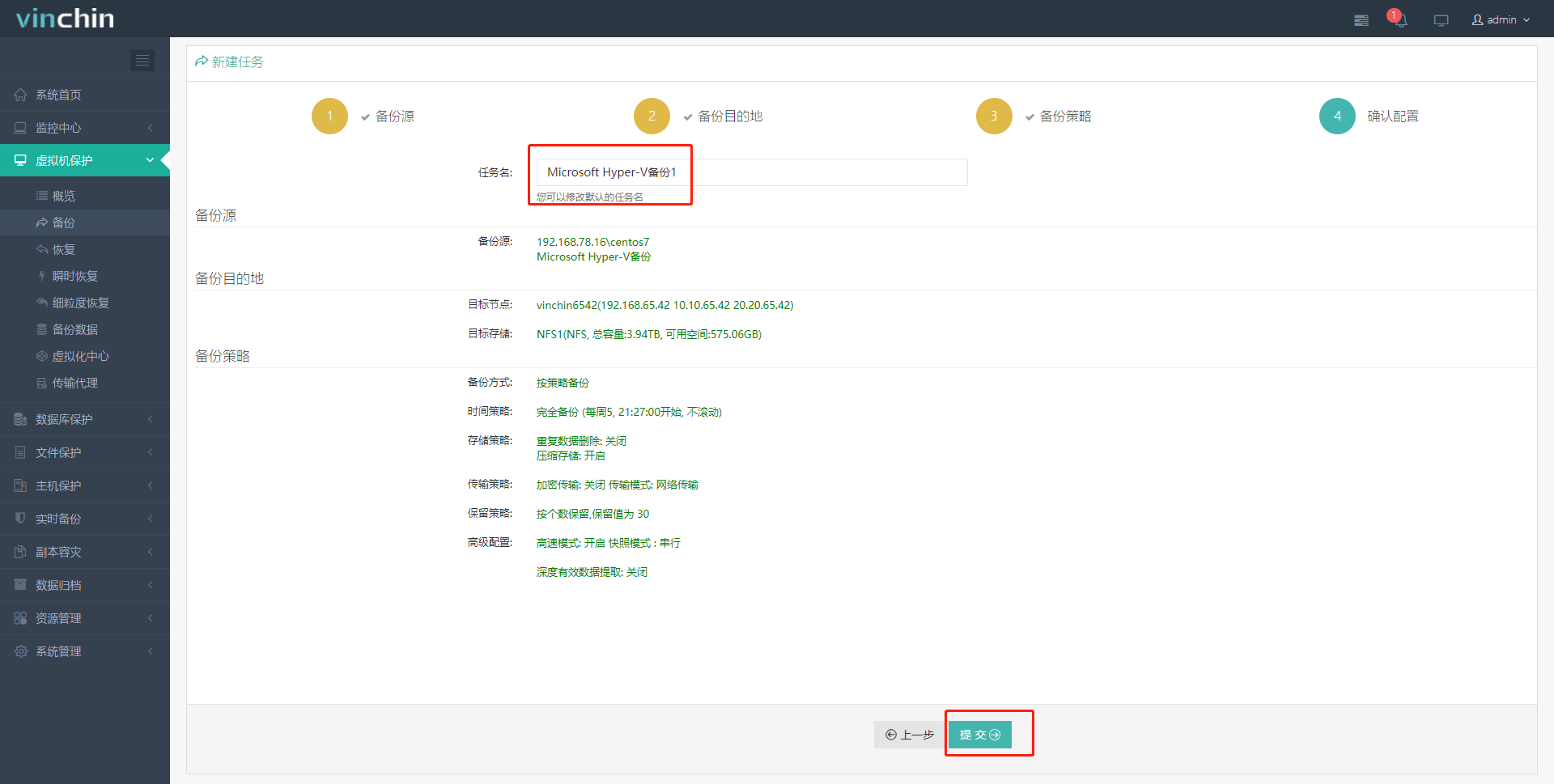The width and height of the screenshot is (1554, 784).
Task: Click the 实时备份 shield icon
Action: pos(20,519)
